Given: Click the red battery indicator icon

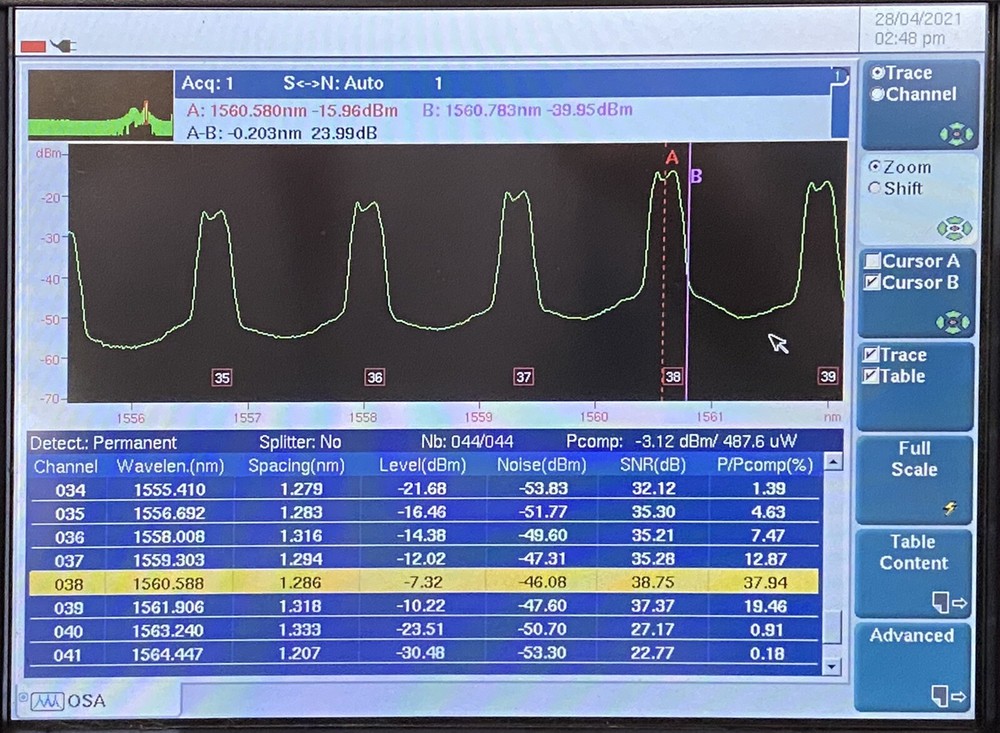Looking at the screenshot, I should pos(33,47).
